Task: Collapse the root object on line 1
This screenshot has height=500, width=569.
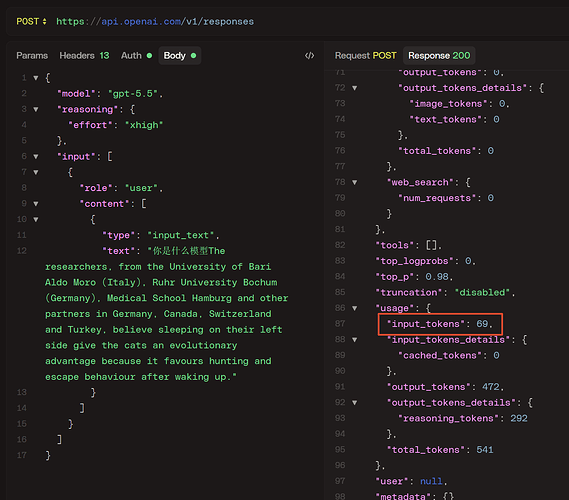Action: point(36,78)
